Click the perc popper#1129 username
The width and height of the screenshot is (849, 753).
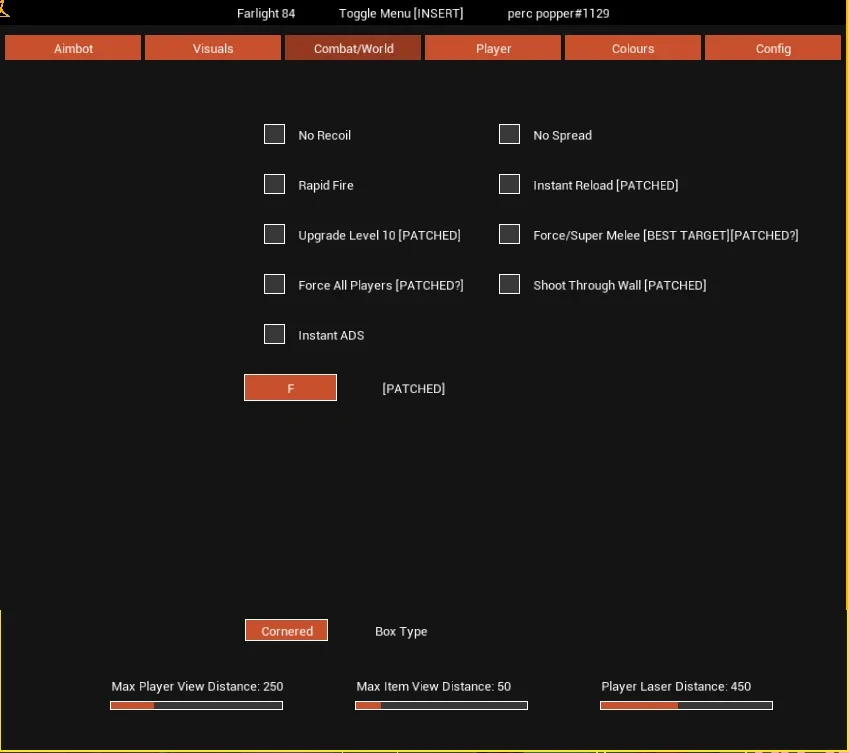pyautogui.click(x=558, y=14)
